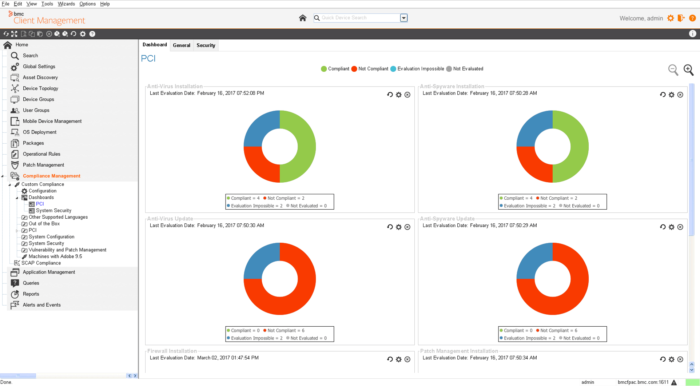Viewport: 700px width, 386px height.
Task: Click the home icon beside device search
Action: pos(303,18)
